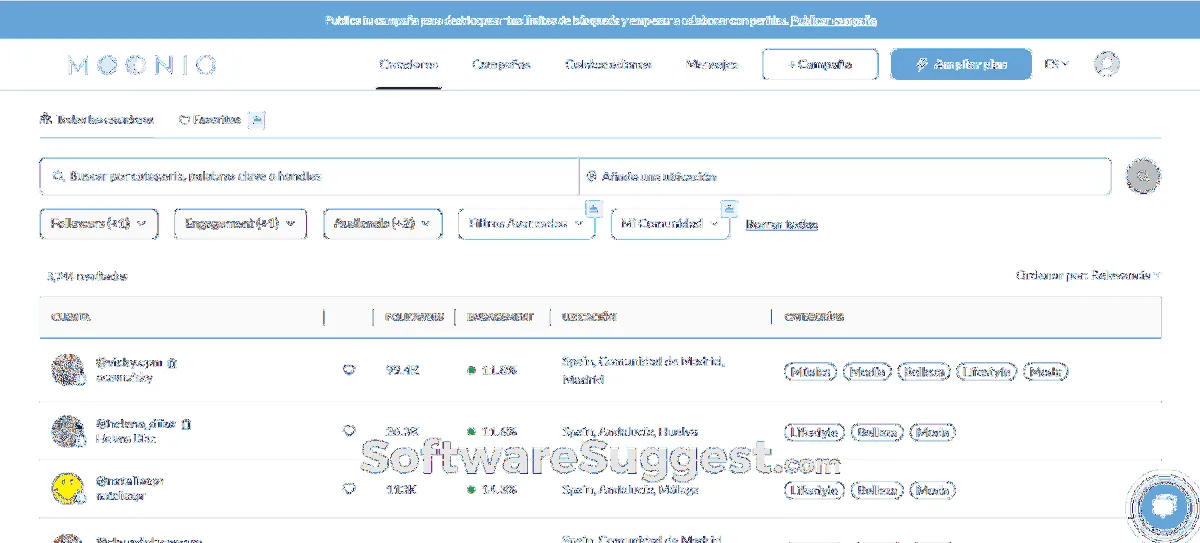Image resolution: width=1200 pixels, height=543 pixels.
Task: Open the user profile avatar menu
Action: click(x=1106, y=65)
